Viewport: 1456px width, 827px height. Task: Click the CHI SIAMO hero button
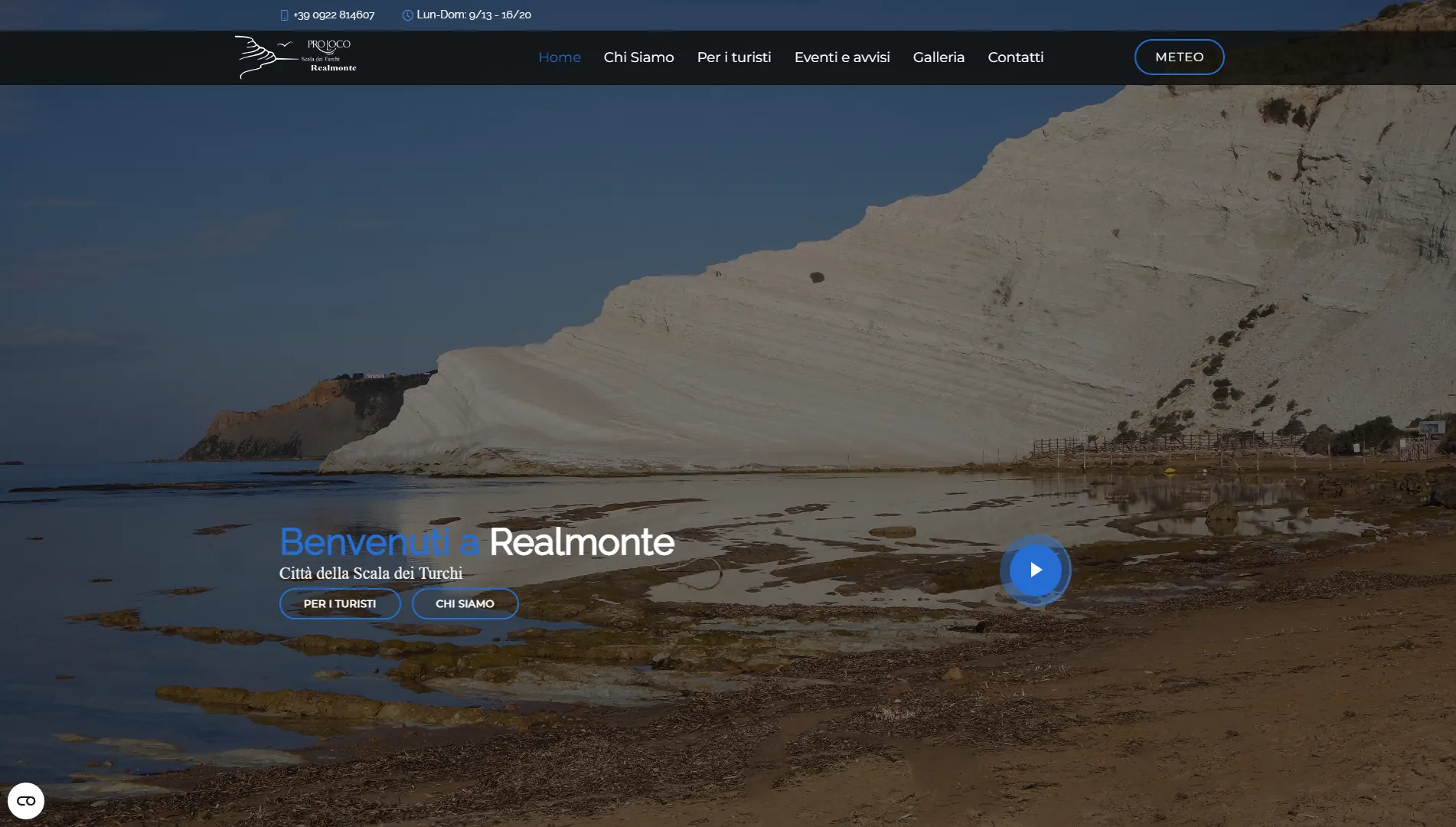pos(465,603)
